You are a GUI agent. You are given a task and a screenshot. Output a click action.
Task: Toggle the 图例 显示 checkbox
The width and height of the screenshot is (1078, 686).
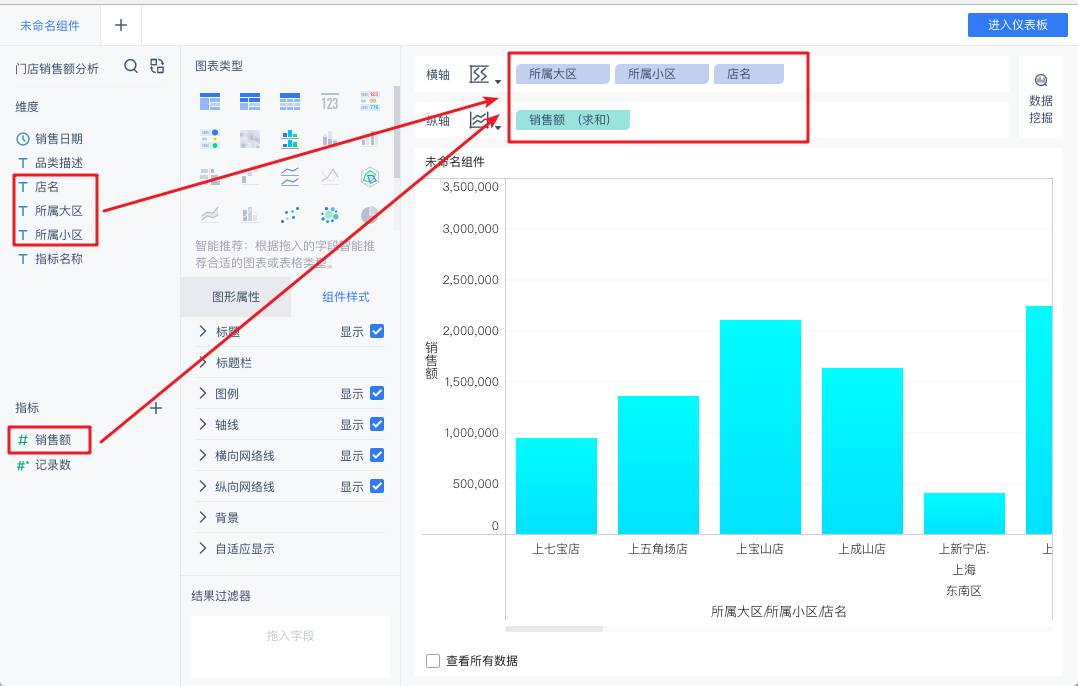[x=377, y=393]
